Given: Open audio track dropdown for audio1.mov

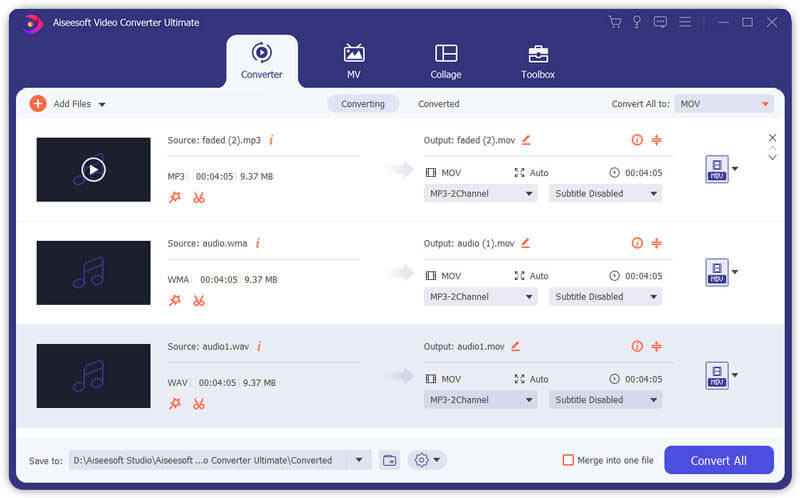Looking at the screenshot, I should point(480,400).
